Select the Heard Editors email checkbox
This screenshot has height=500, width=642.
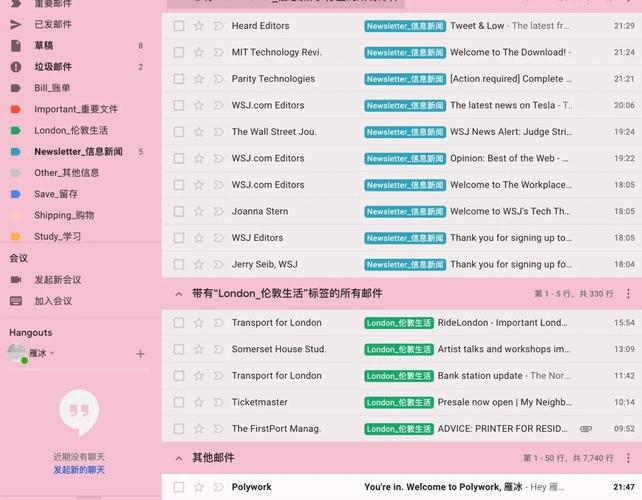pyautogui.click(x=179, y=26)
